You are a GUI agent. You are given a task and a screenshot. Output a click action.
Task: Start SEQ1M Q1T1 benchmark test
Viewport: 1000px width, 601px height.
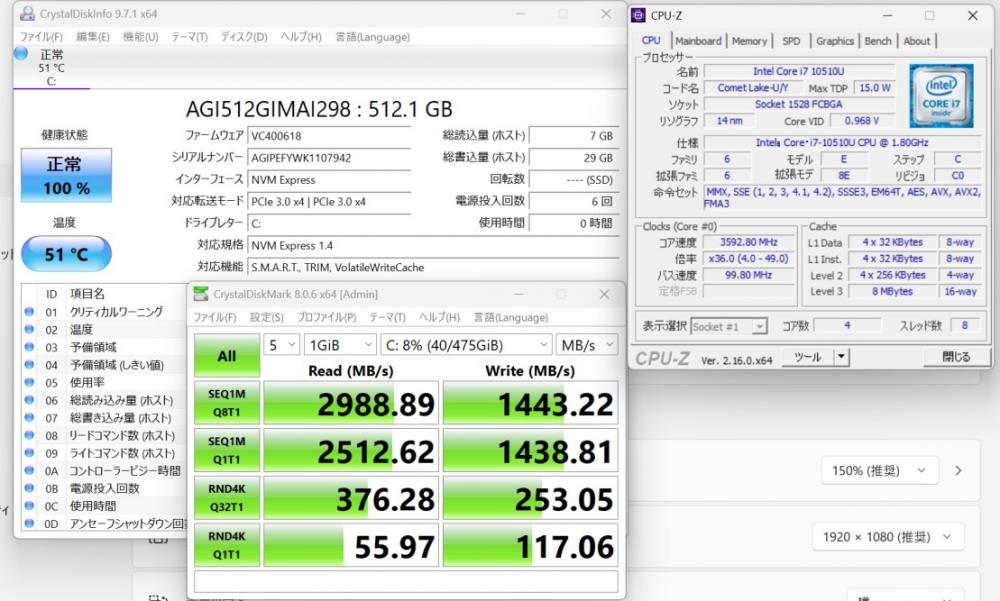coord(227,450)
